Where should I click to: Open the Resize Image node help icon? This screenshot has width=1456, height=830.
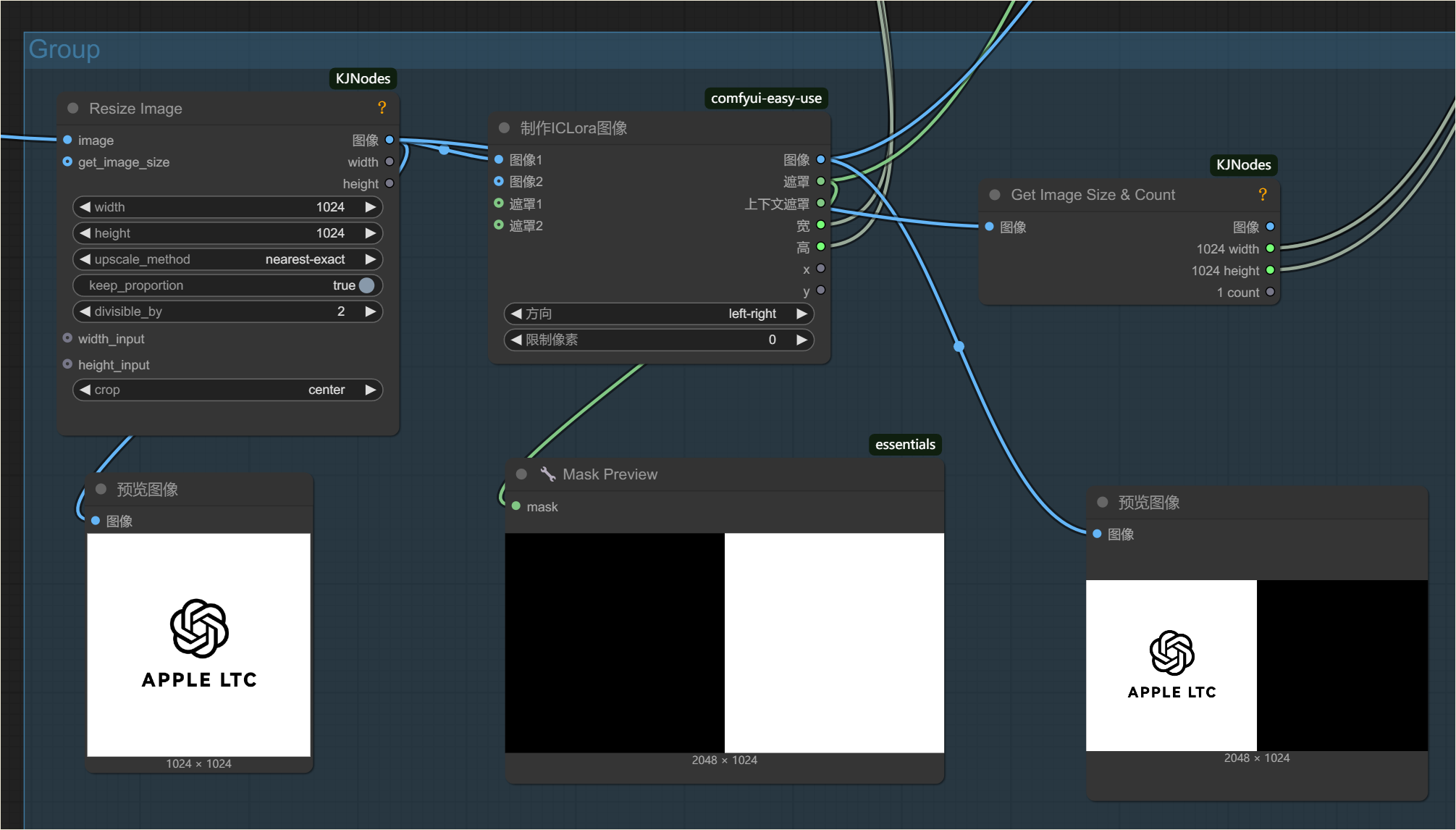(382, 108)
